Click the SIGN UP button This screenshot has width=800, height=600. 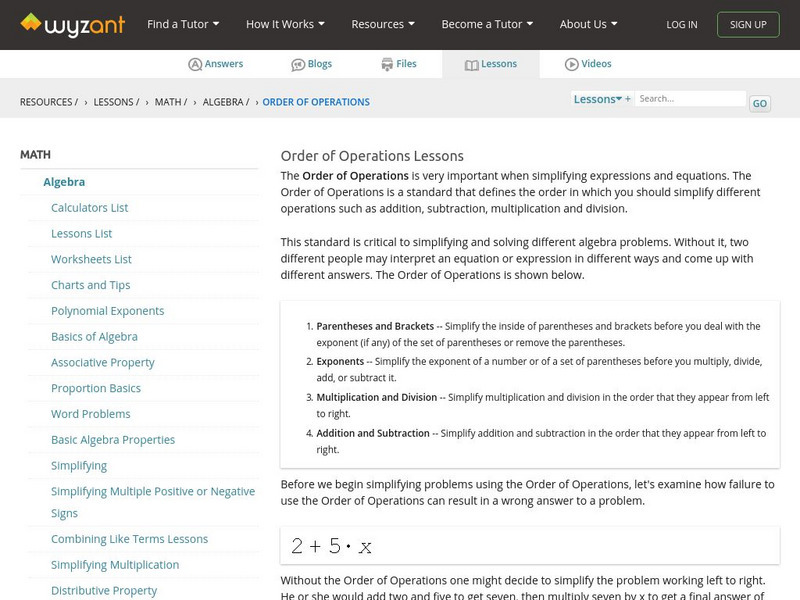coord(748,24)
